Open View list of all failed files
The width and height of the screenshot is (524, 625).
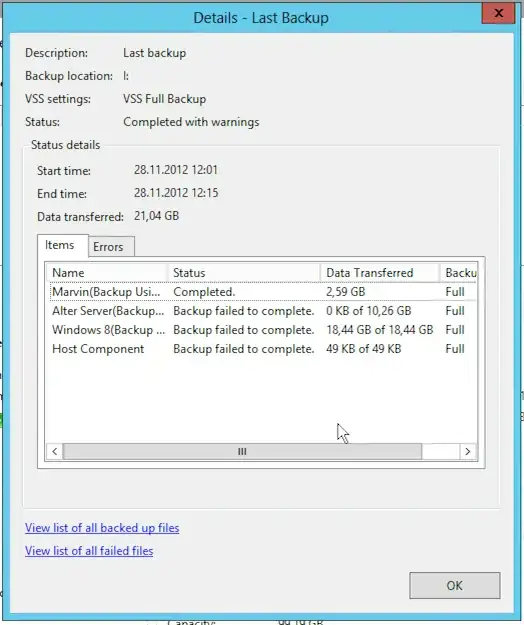click(89, 551)
